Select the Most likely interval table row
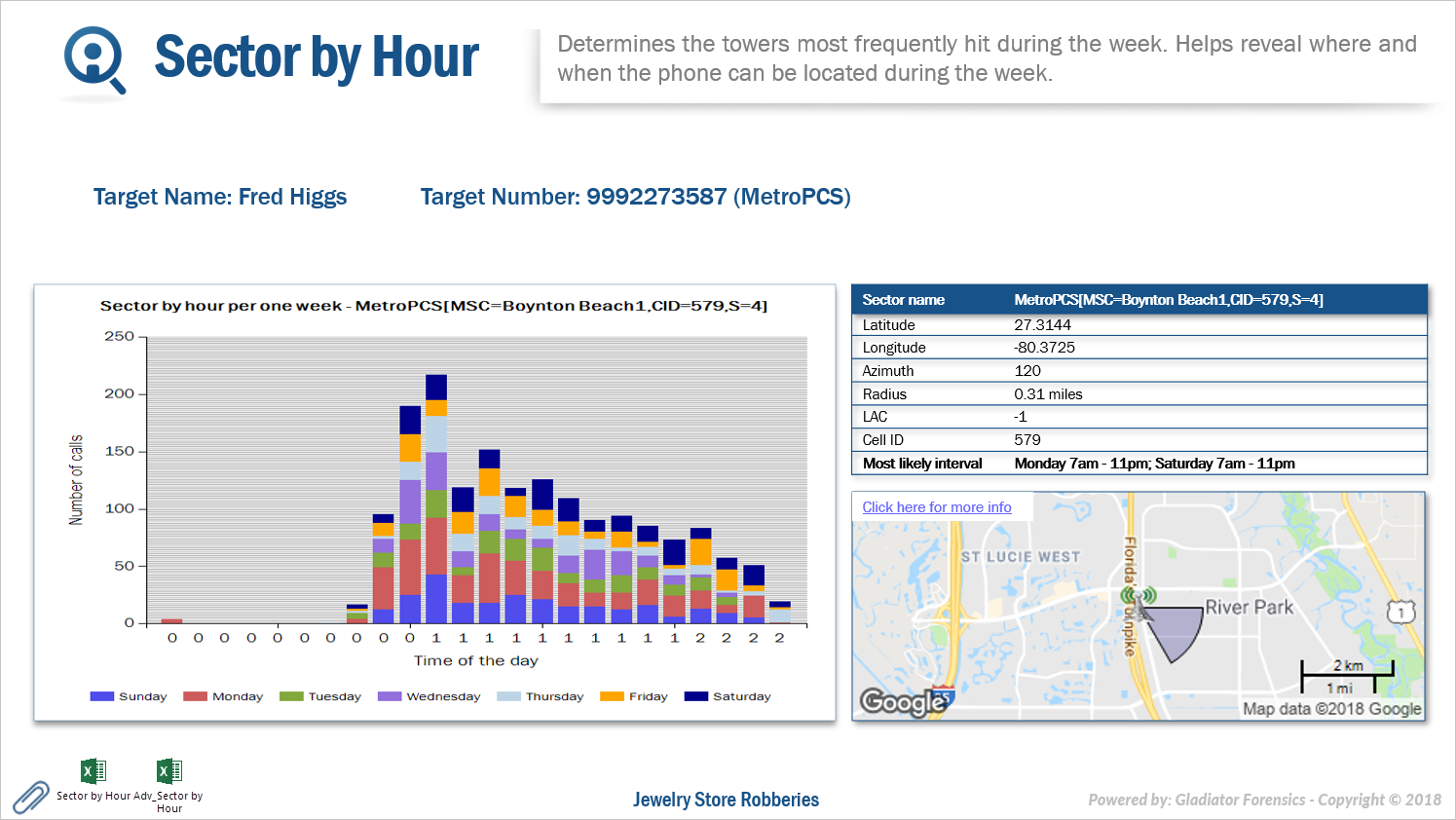Screen dimensions: 1456x820 tap(1139, 464)
